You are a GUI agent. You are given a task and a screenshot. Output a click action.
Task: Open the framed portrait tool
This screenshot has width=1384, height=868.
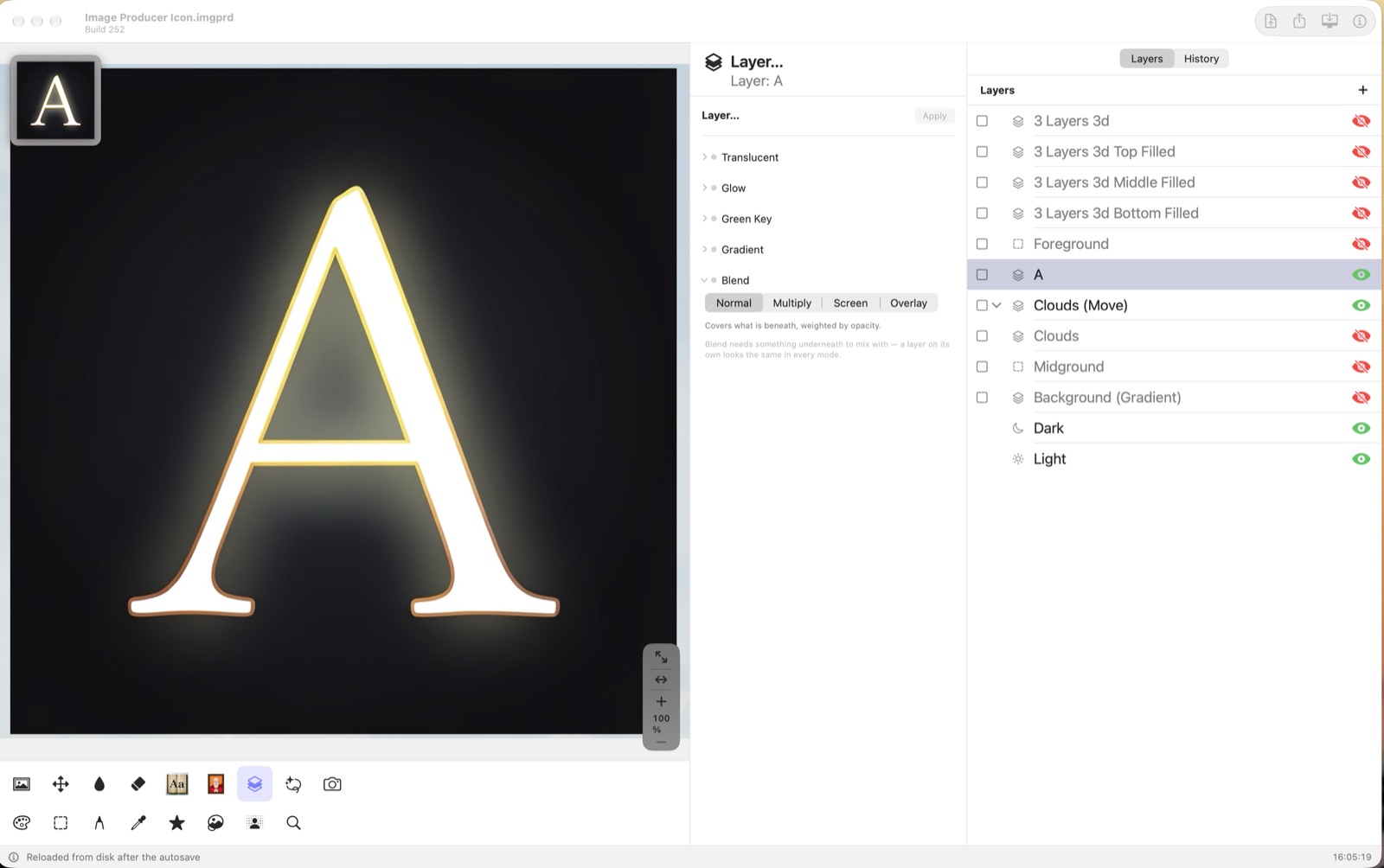point(216,784)
